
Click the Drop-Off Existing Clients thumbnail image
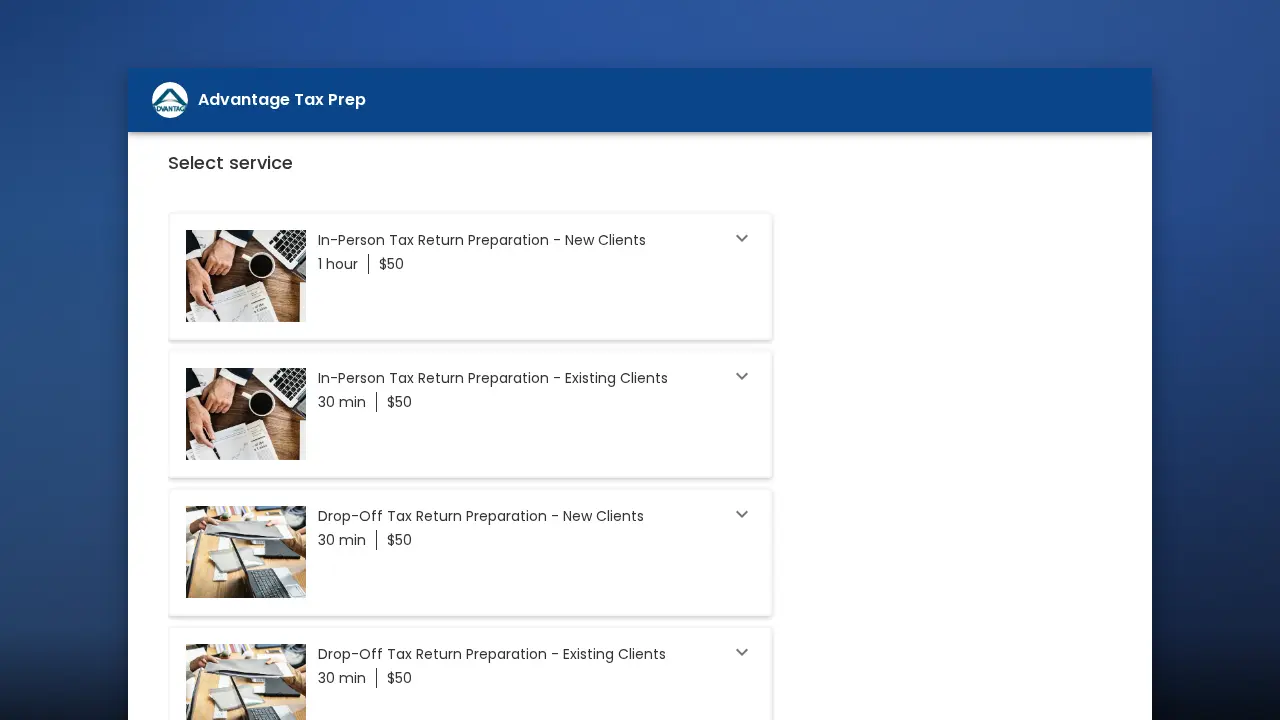(x=246, y=682)
